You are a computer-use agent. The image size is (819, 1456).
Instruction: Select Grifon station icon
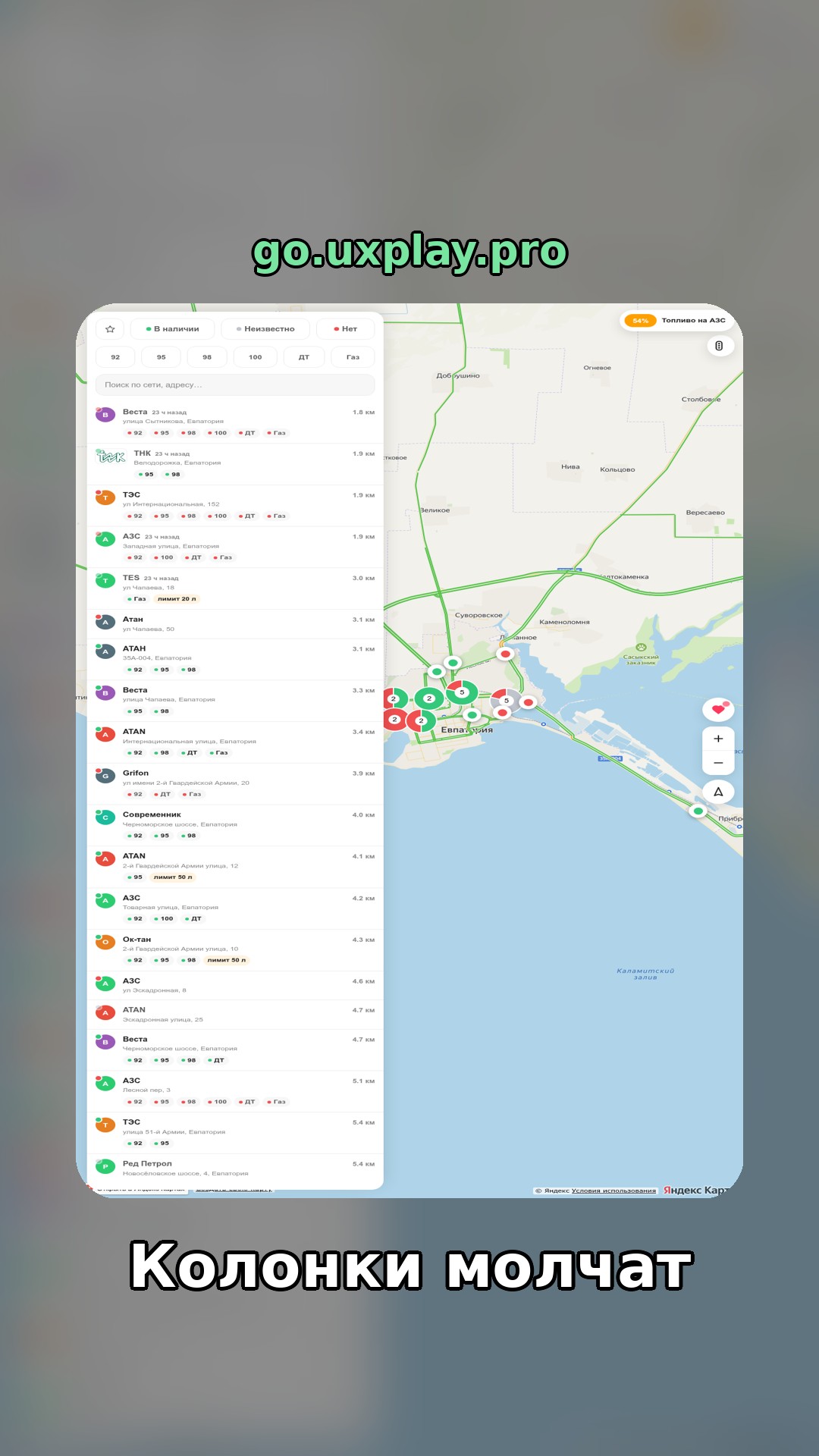click(x=105, y=776)
